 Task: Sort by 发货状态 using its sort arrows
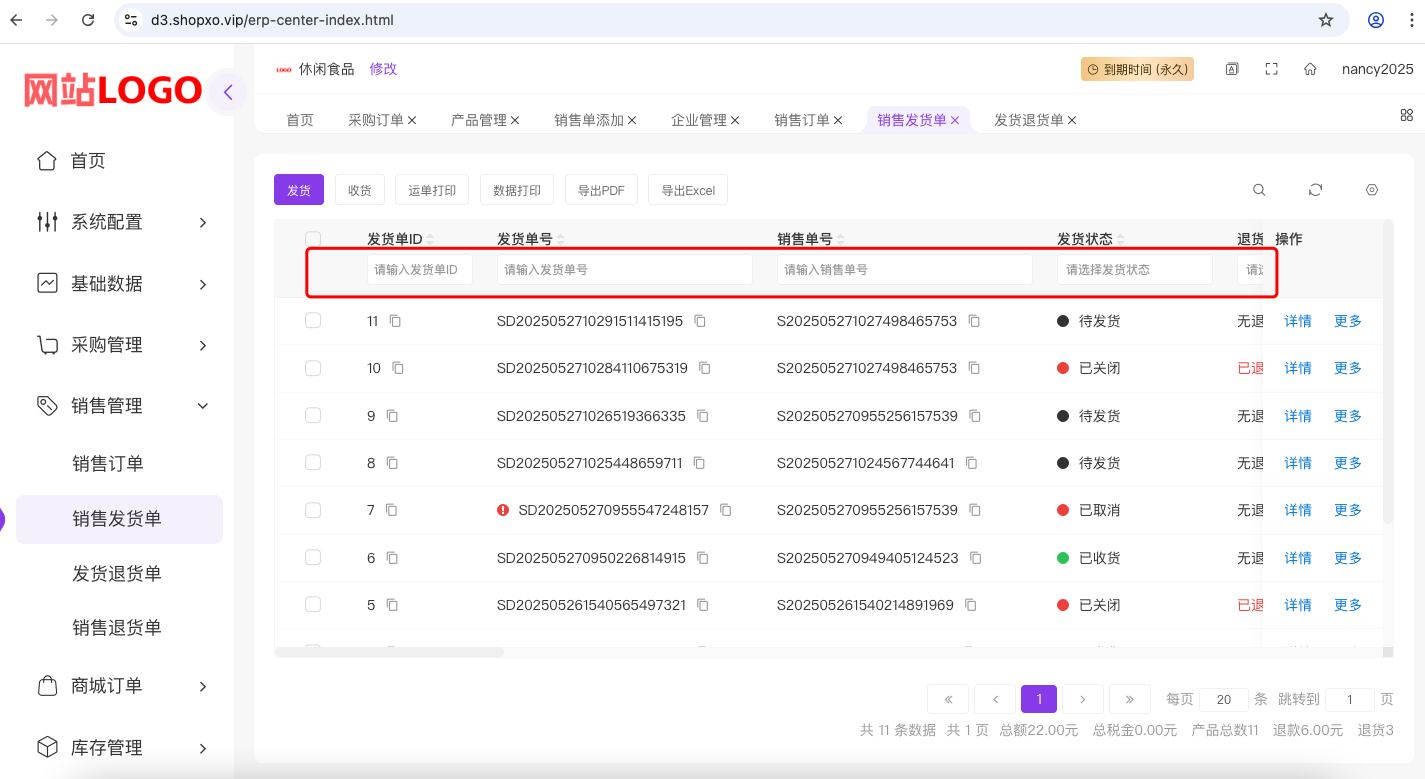[x=1120, y=239]
